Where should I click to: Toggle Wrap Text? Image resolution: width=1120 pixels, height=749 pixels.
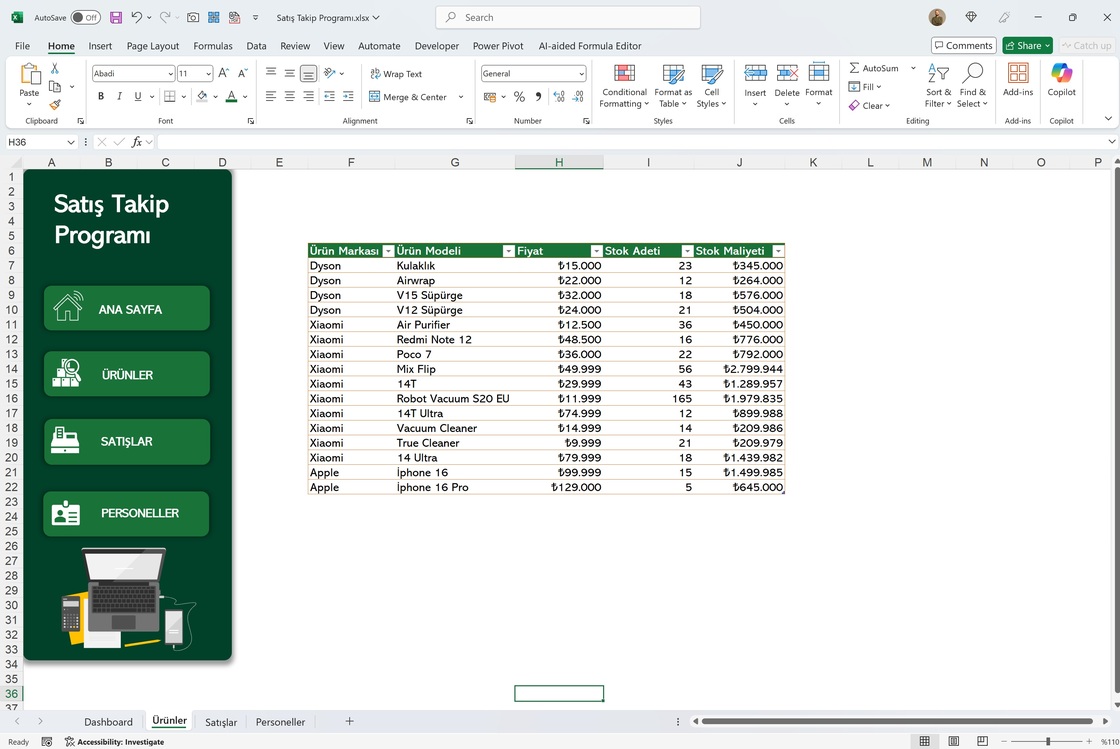tap(396, 74)
